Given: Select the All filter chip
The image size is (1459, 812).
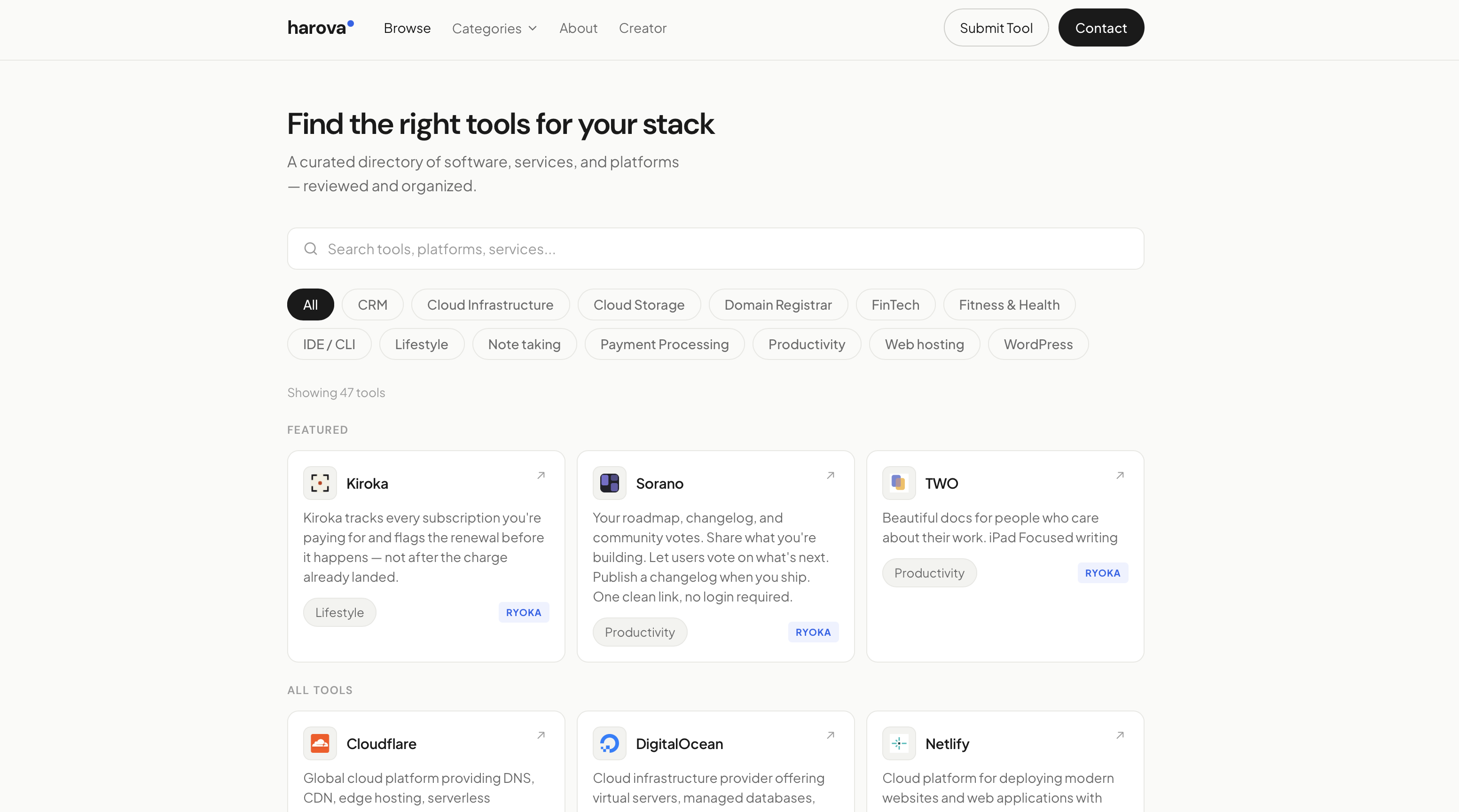Looking at the screenshot, I should [310, 304].
